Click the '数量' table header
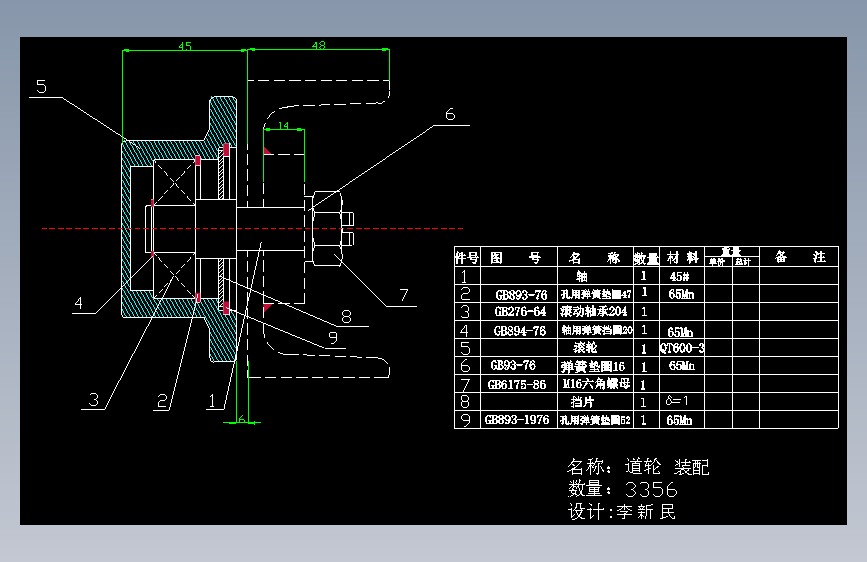 point(646,258)
